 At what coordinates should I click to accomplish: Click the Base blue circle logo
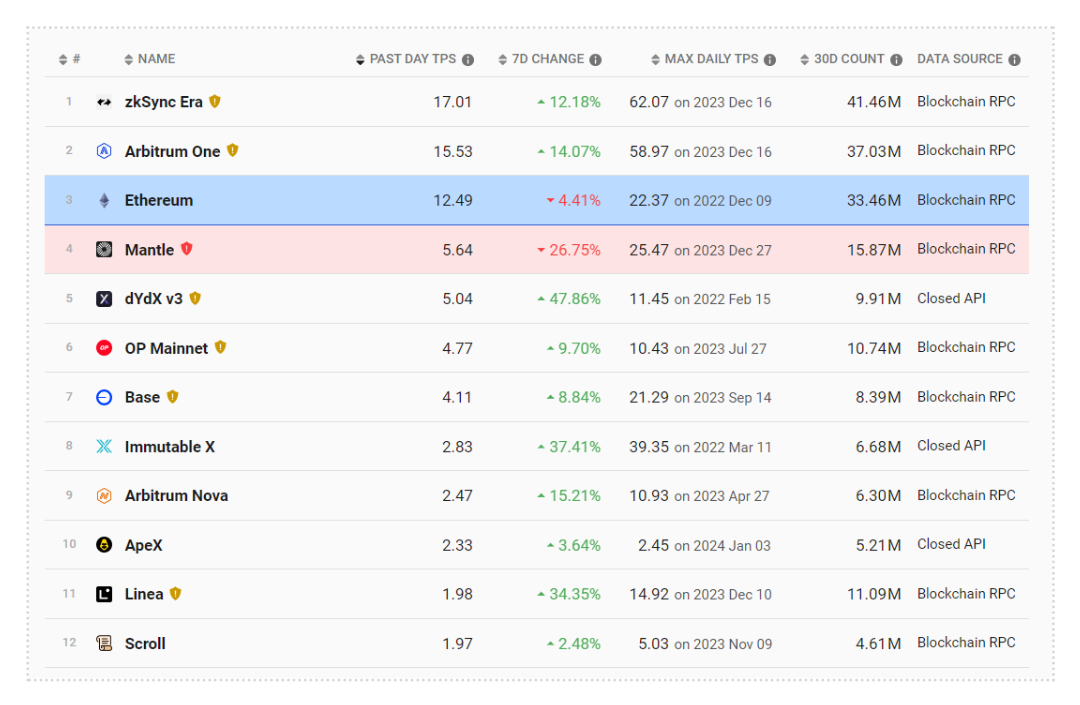104,397
